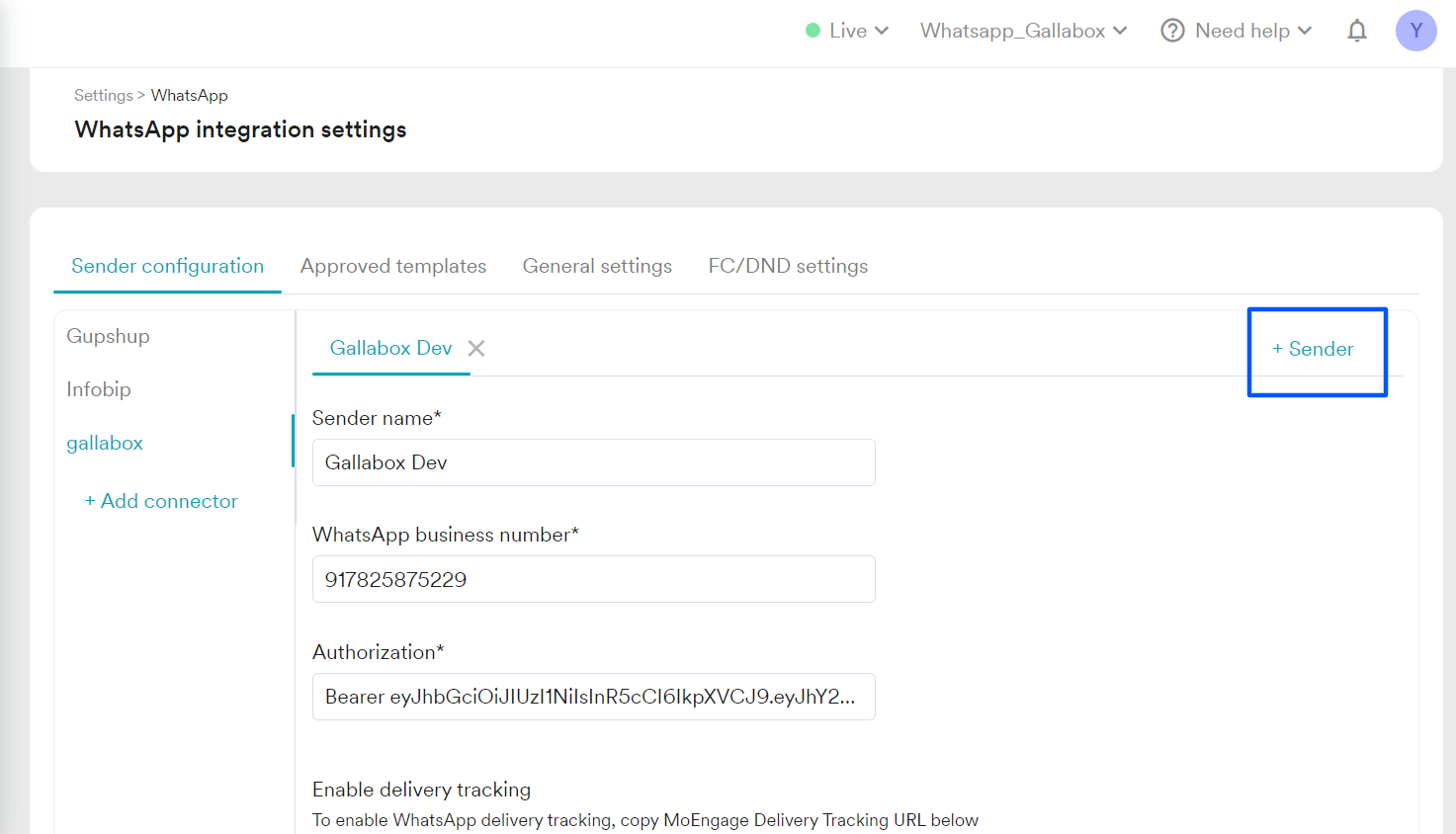Click the notification bell icon

pos(1356,32)
